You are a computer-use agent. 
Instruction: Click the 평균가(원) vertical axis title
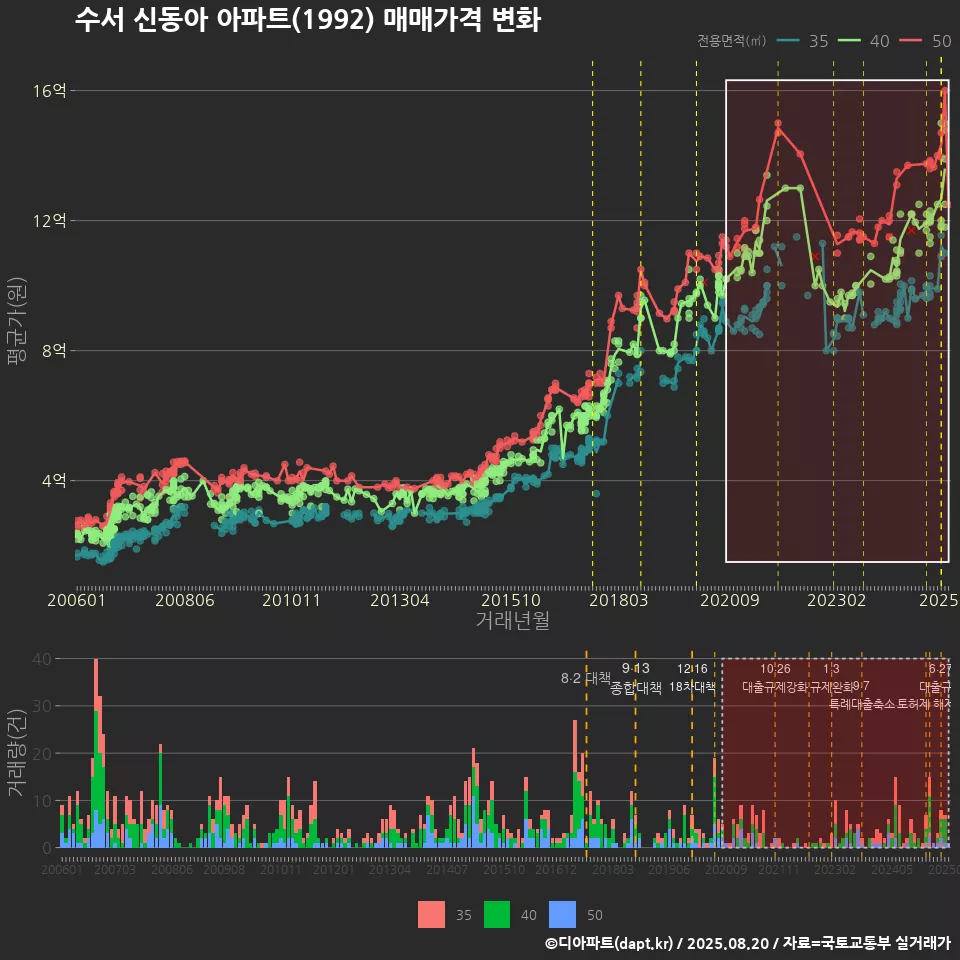coord(17,321)
